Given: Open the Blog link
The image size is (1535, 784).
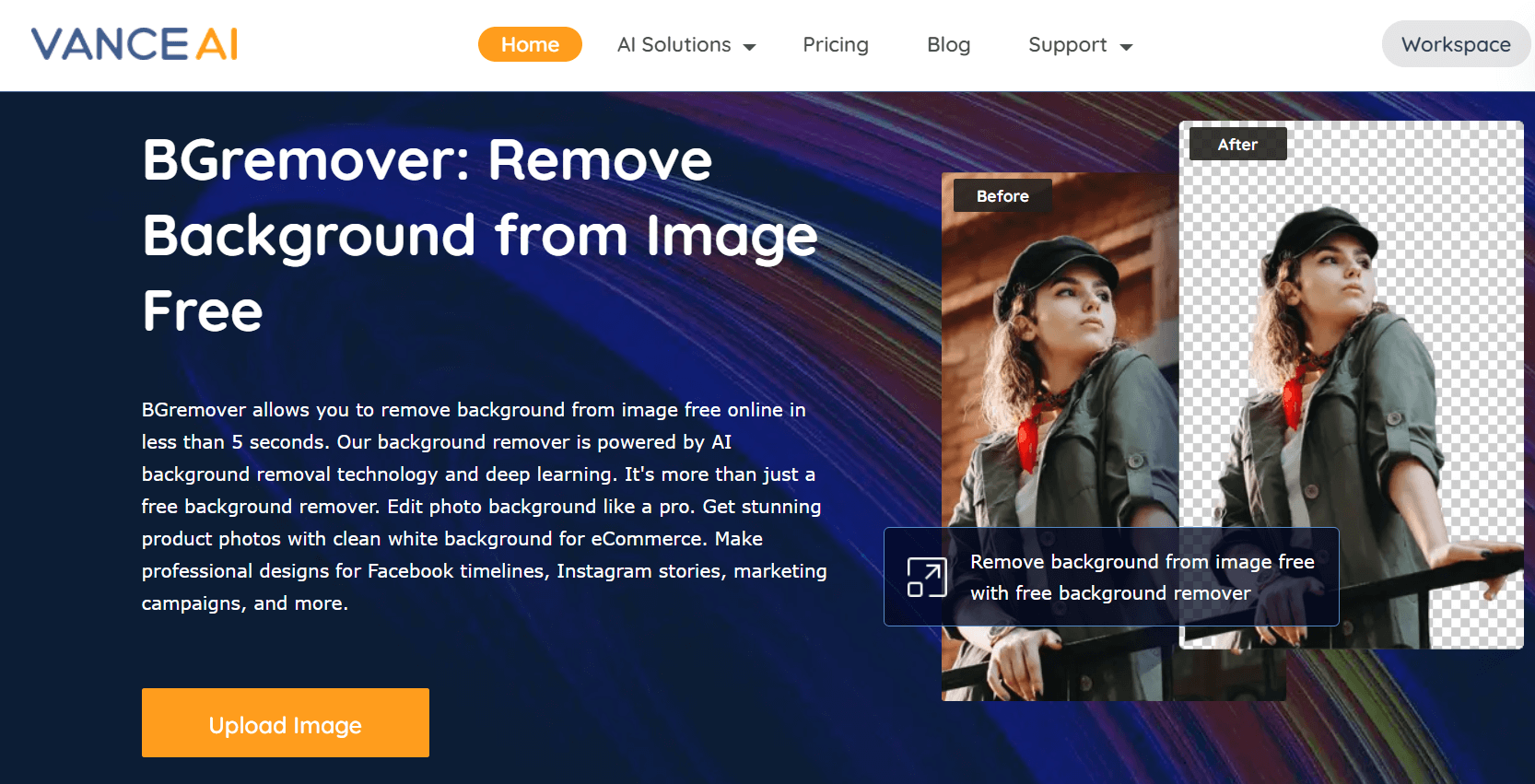Looking at the screenshot, I should coord(948,44).
